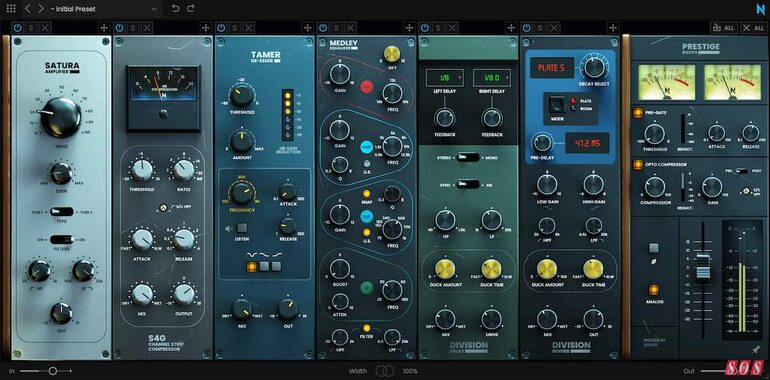
Task: Click the Satura module move handle
Action: pyautogui.click(x=104, y=28)
